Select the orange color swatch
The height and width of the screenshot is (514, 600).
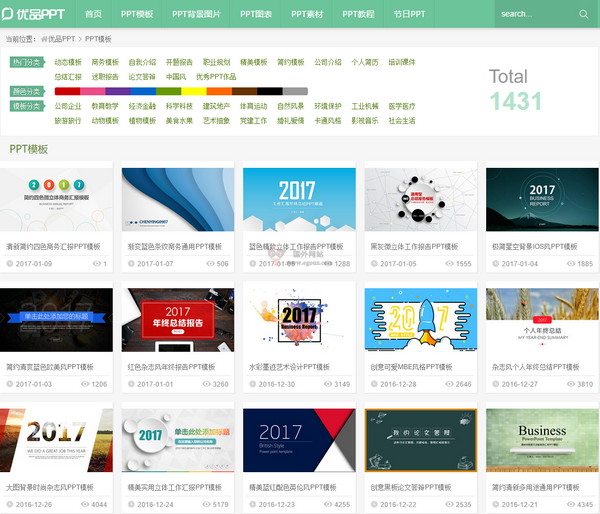219,91
